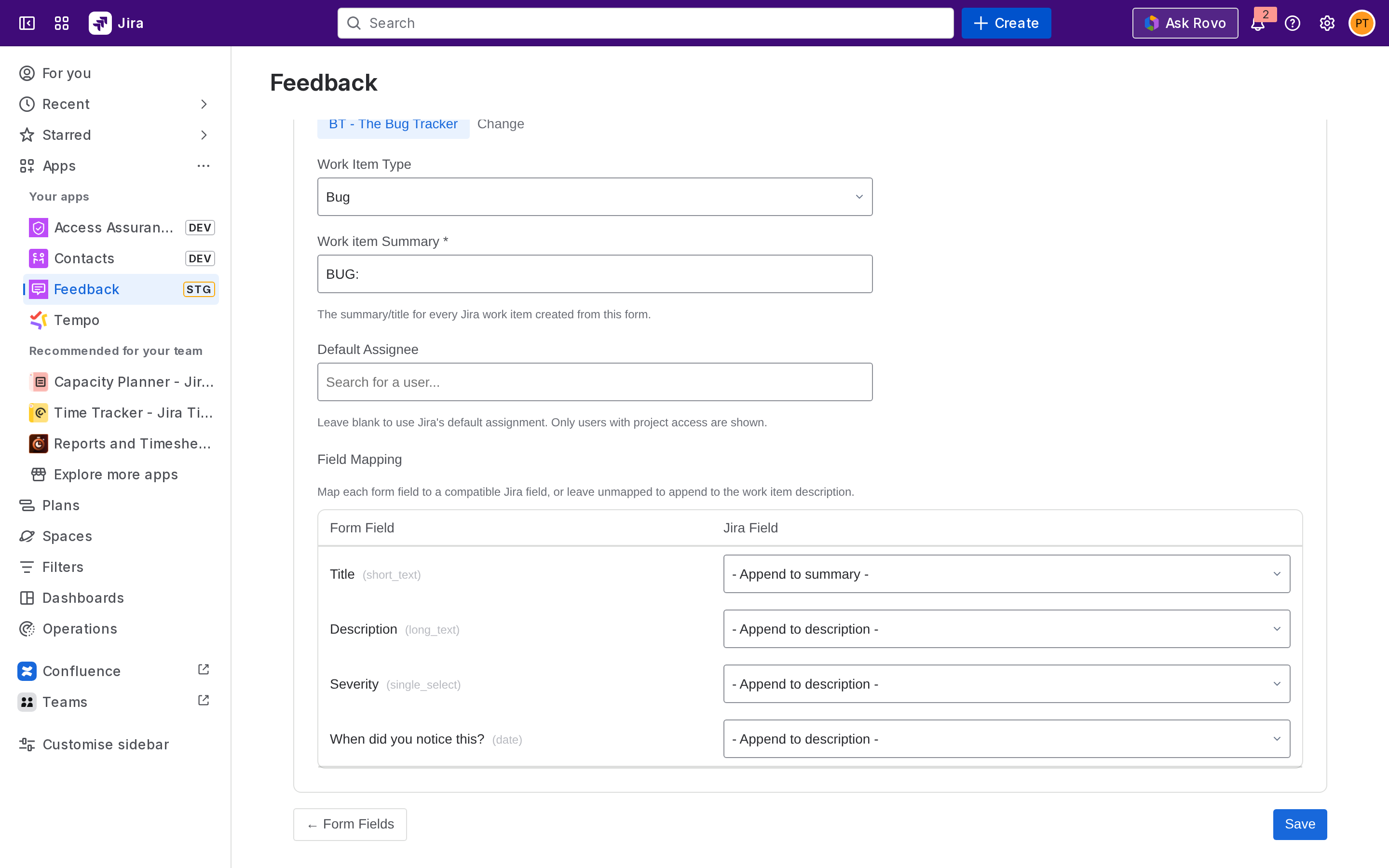Open dropdown for When did you notice this
Screen dimensions: 1389x868
(1006, 739)
